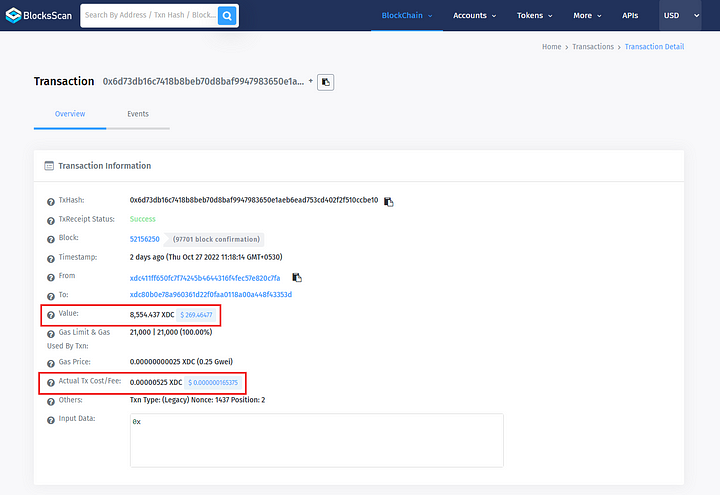Screen dimensions: 720x495
Task: Expand the Tokens dropdown menu
Action: coord(535,16)
